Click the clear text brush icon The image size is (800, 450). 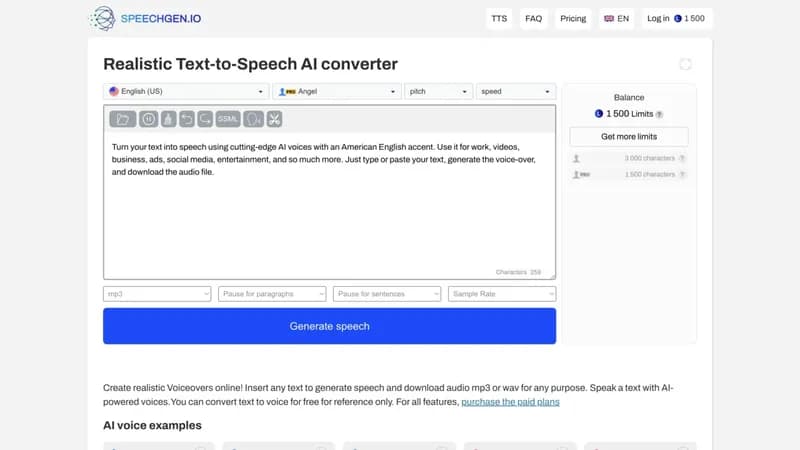pos(168,119)
